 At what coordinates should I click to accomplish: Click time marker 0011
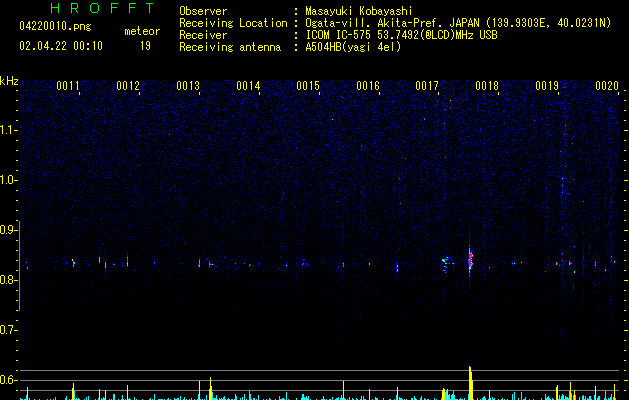68,86
